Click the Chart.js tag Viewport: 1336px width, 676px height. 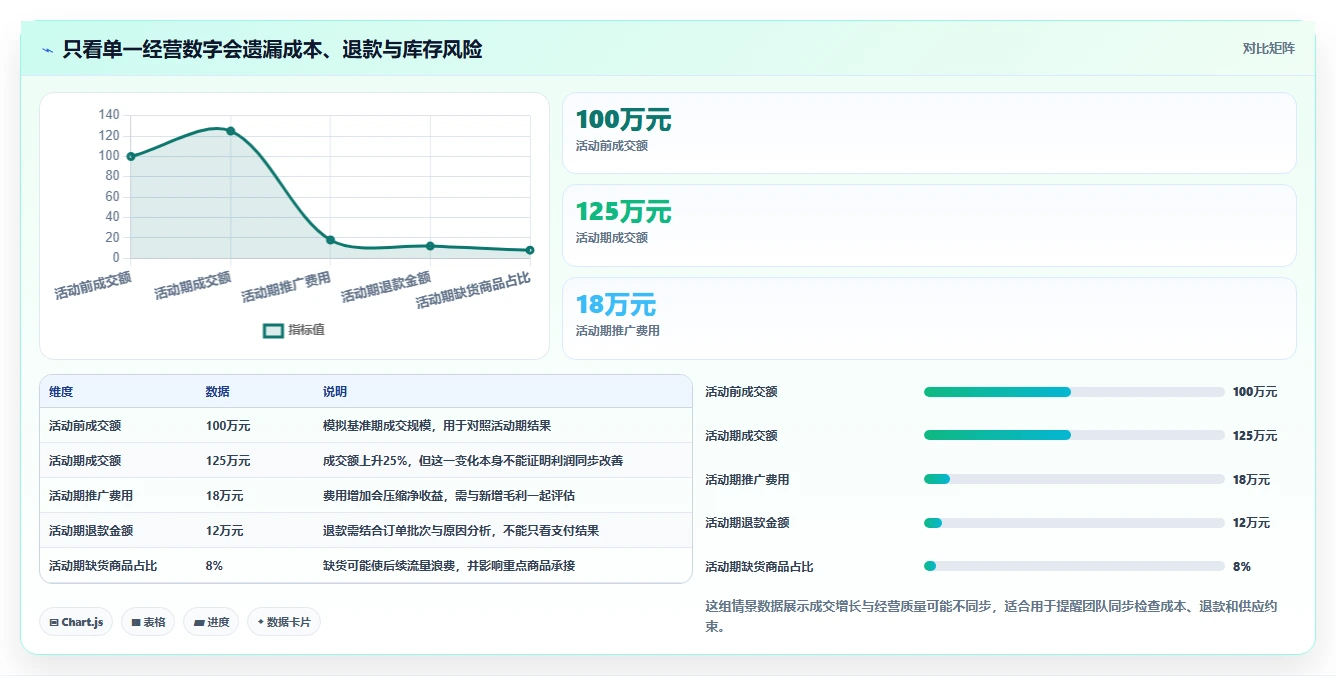coord(76,622)
